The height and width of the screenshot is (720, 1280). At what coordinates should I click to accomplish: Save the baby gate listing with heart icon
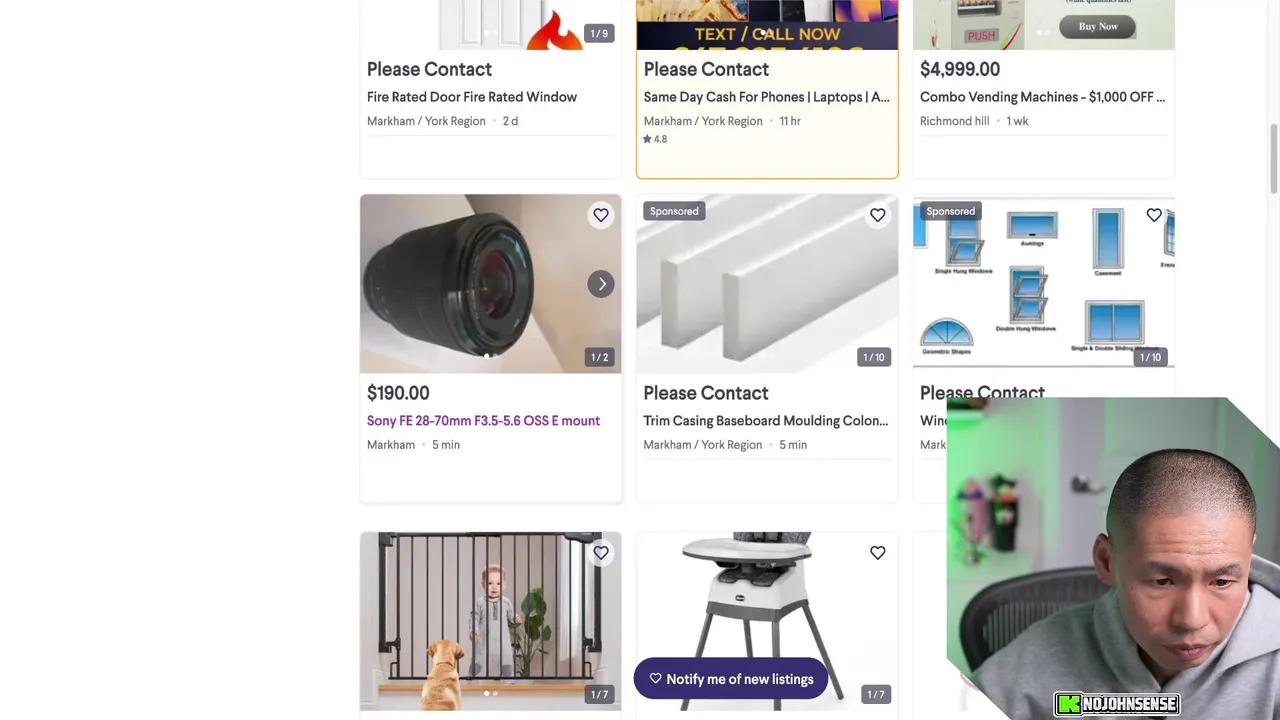point(601,553)
